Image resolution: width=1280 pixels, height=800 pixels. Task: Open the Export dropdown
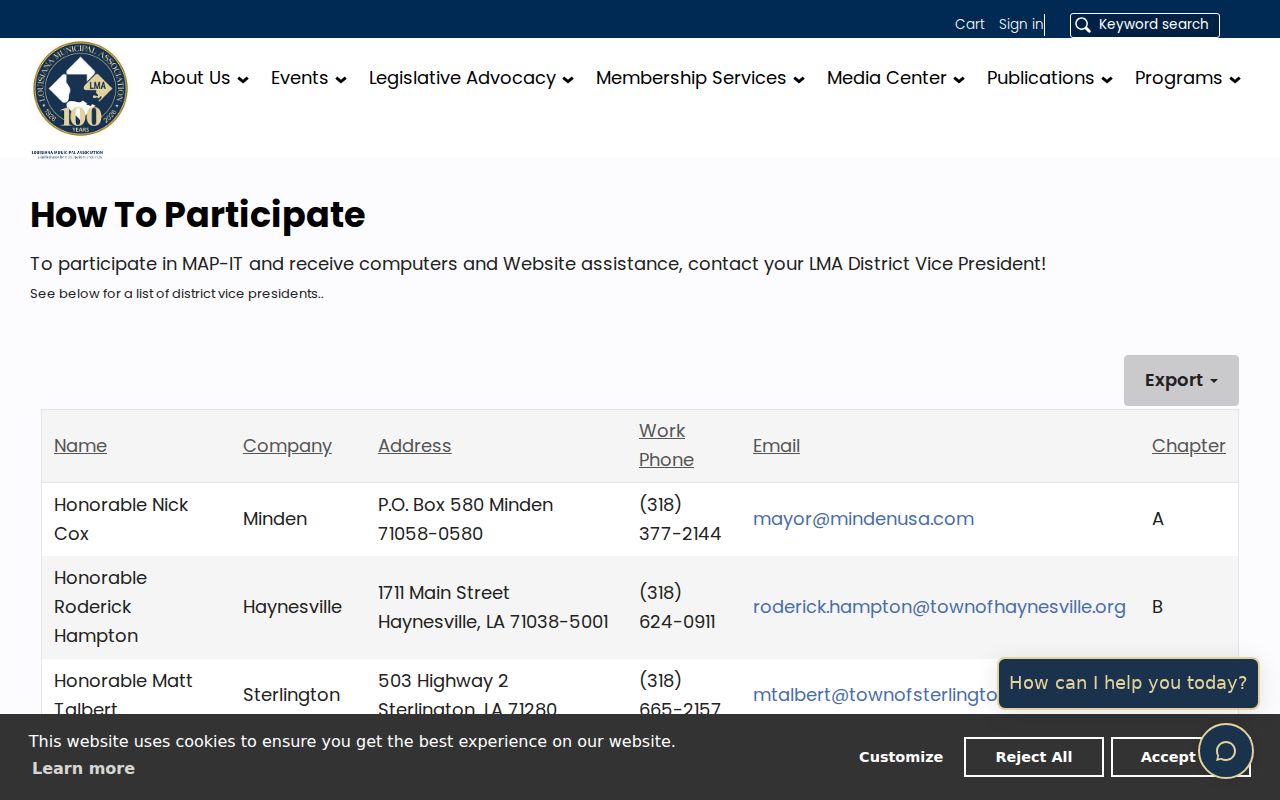point(1181,380)
